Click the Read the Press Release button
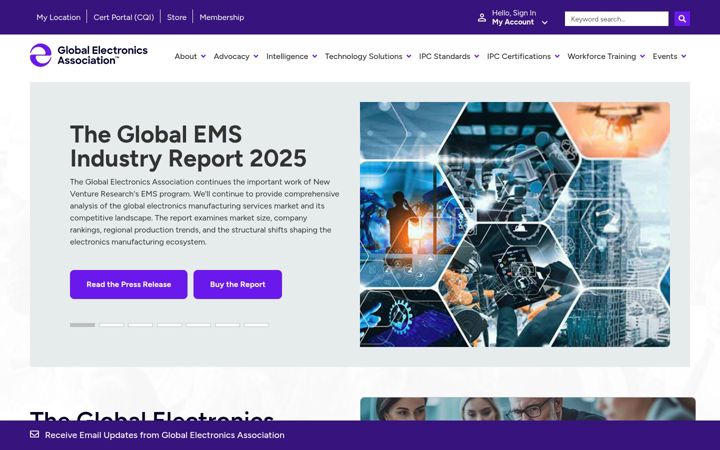Viewport: 720px width, 450px height. tap(129, 284)
